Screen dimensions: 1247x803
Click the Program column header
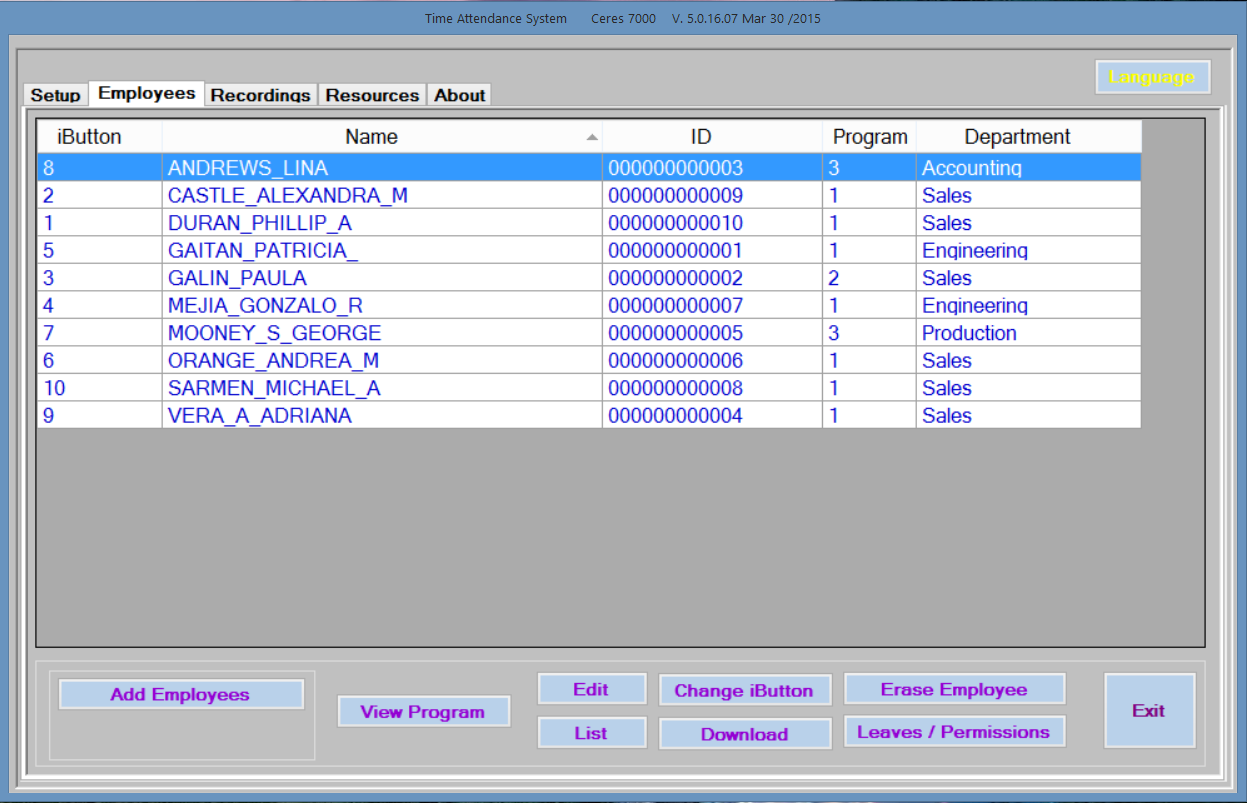tap(869, 137)
